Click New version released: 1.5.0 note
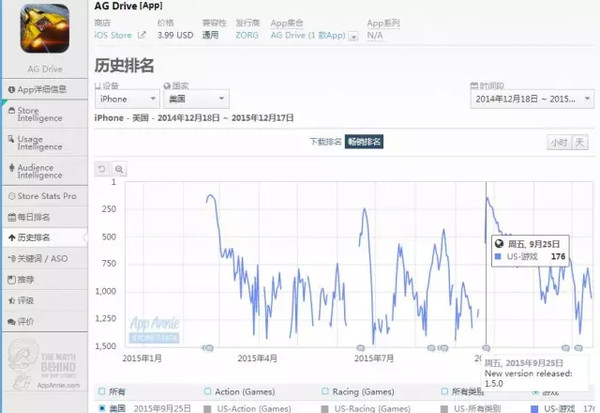The image size is (600, 413). (x=528, y=378)
